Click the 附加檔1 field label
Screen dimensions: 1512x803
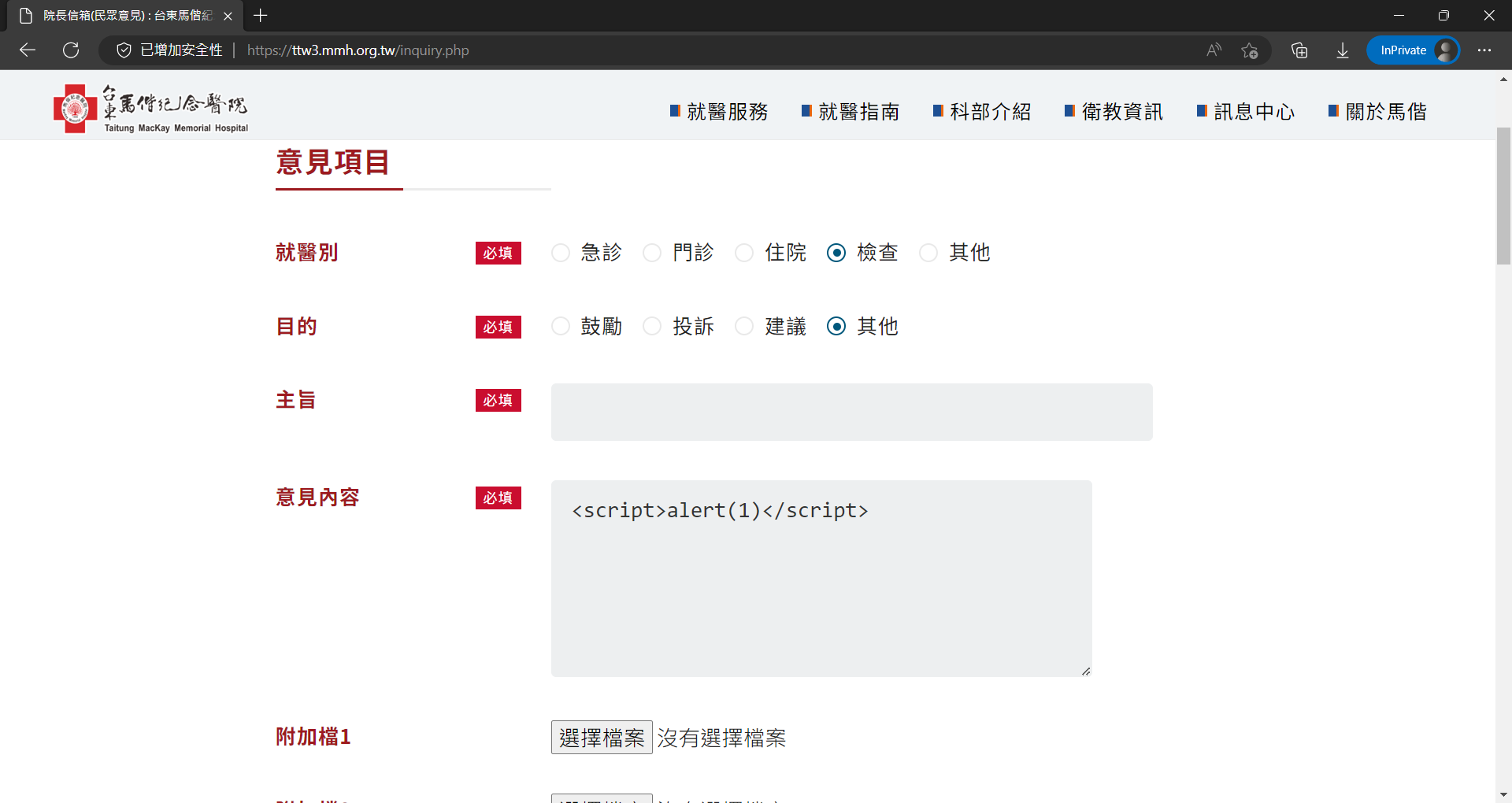click(x=313, y=737)
